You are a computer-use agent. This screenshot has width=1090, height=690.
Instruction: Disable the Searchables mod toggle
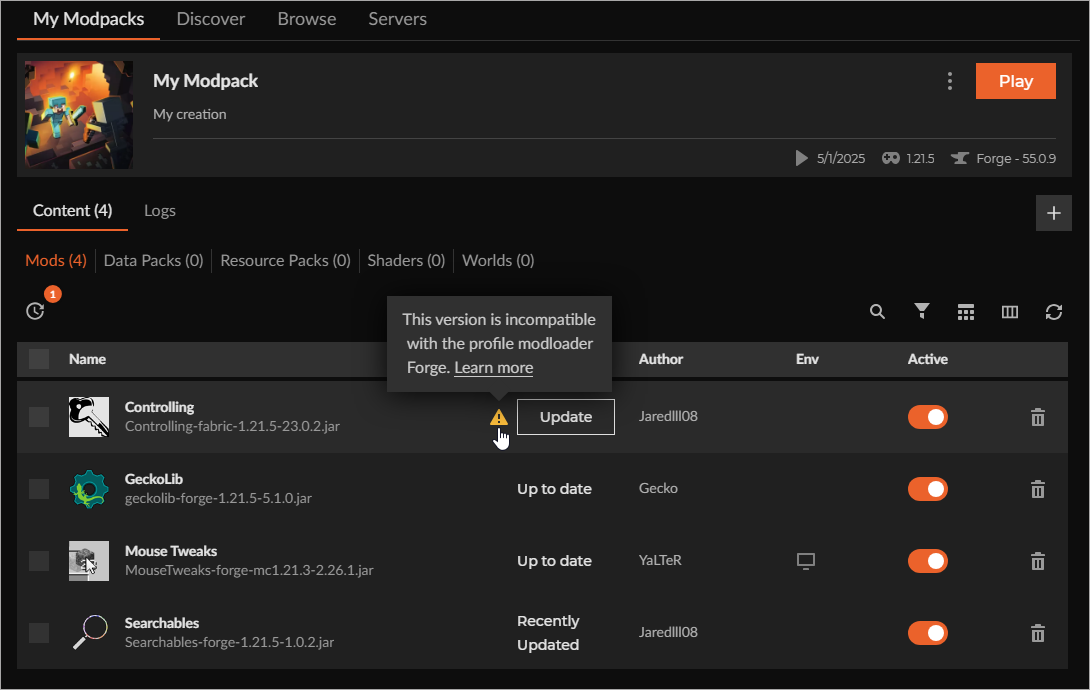(927, 633)
